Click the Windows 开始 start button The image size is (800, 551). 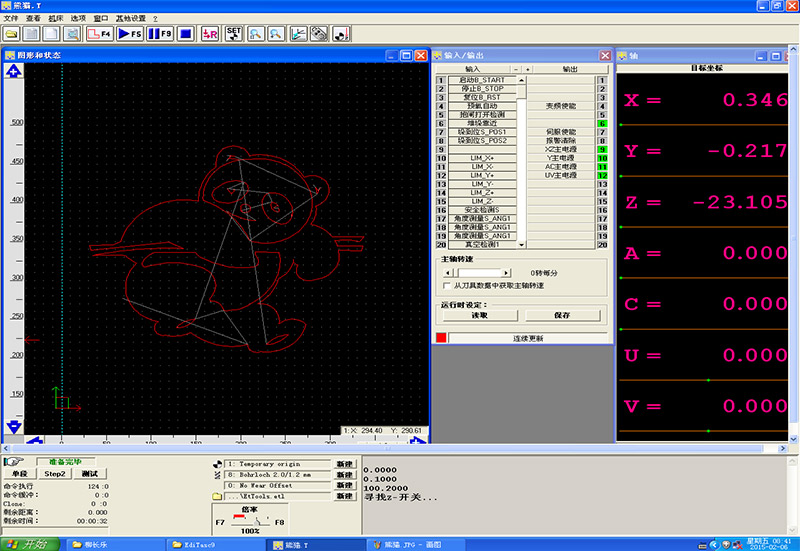[x=30, y=544]
